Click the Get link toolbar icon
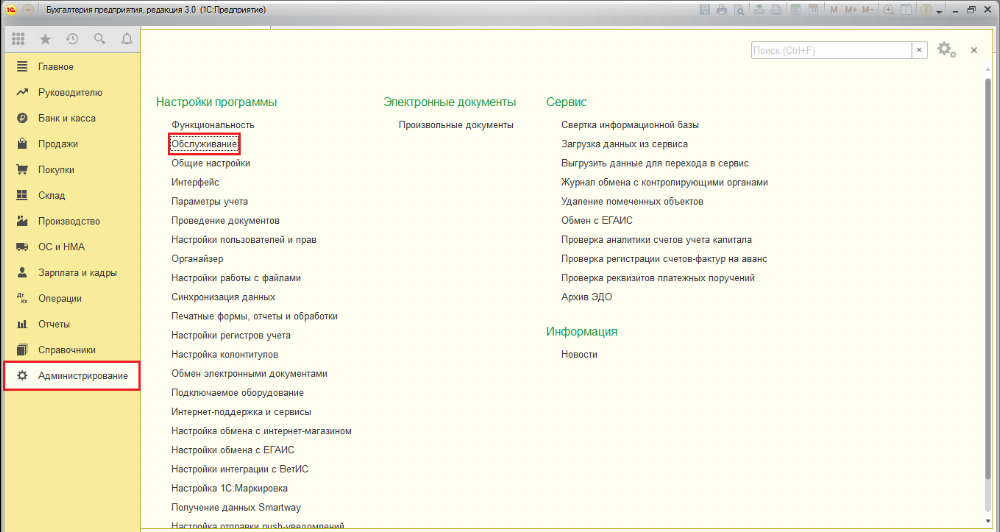The width and height of the screenshot is (1000, 532). pos(759,10)
